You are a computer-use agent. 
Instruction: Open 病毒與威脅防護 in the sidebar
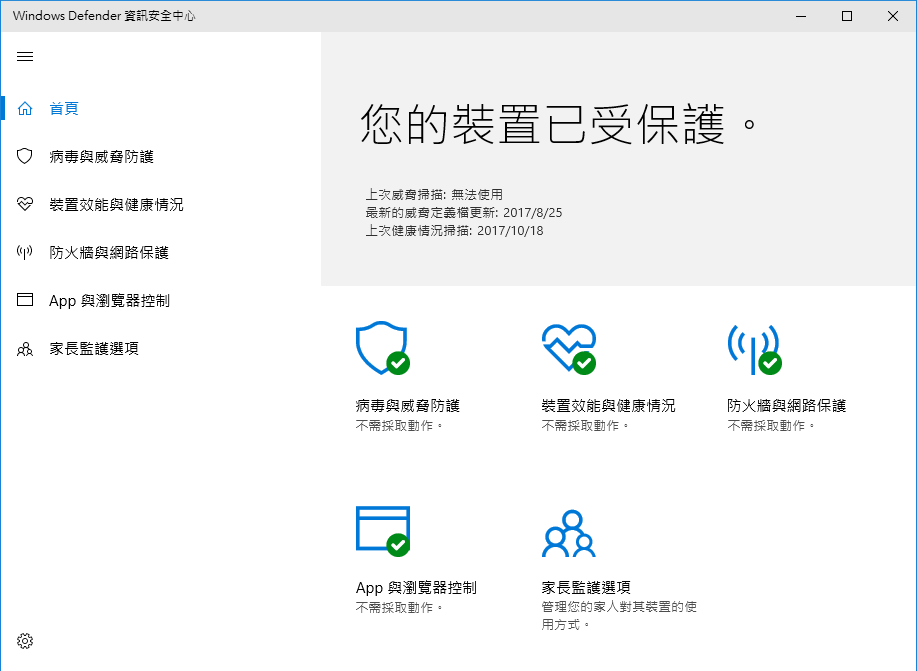[102, 156]
